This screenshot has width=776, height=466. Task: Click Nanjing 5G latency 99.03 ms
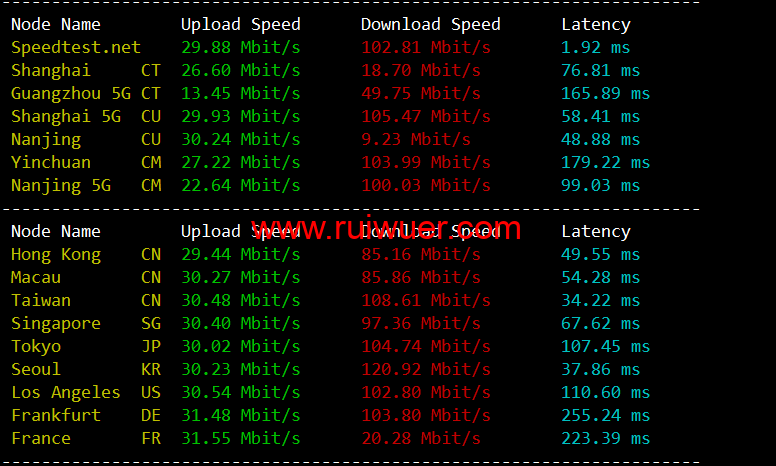[x=600, y=185]
